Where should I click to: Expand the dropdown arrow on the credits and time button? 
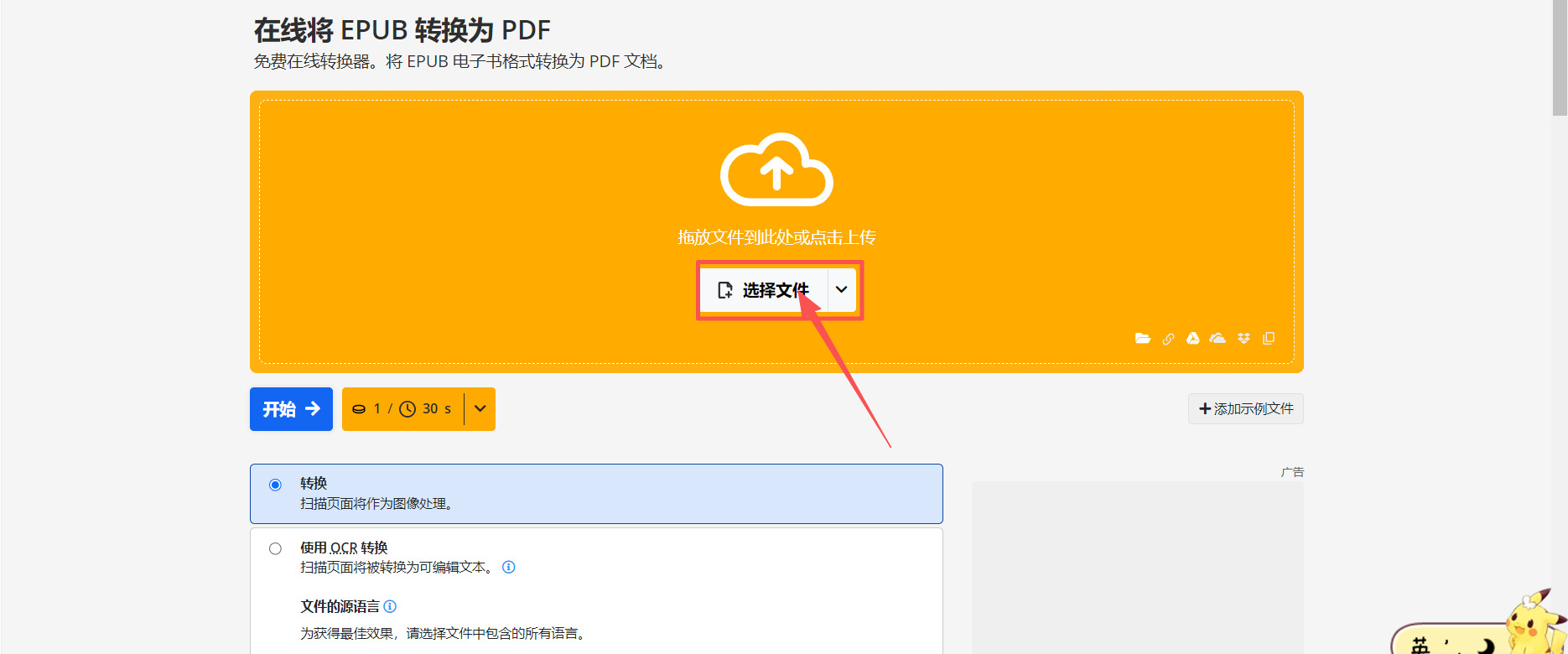pos(480,408)
